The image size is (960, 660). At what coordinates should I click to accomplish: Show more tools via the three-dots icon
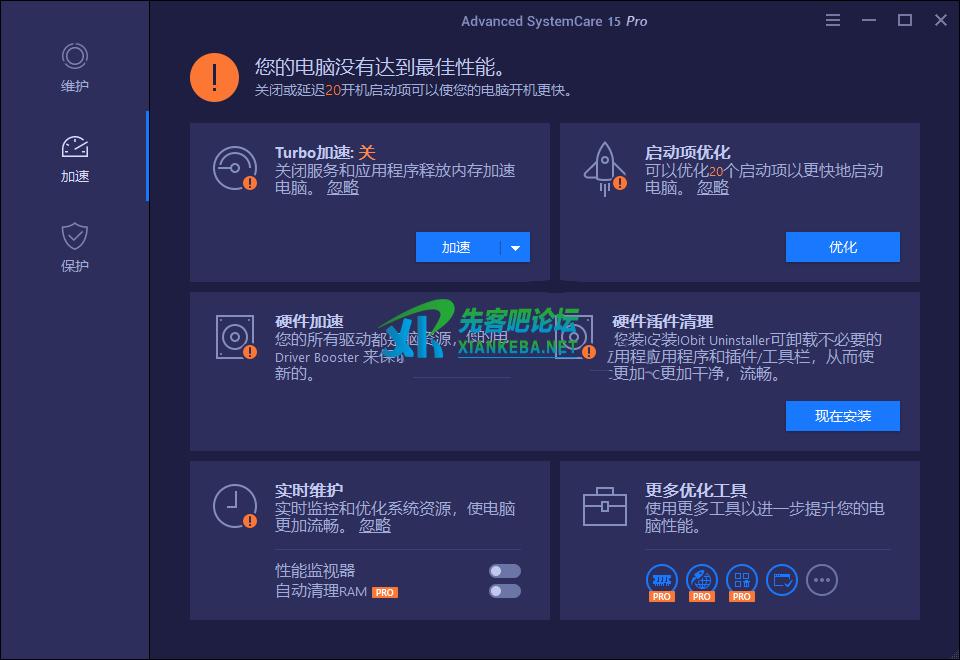(x=821, y=579)
